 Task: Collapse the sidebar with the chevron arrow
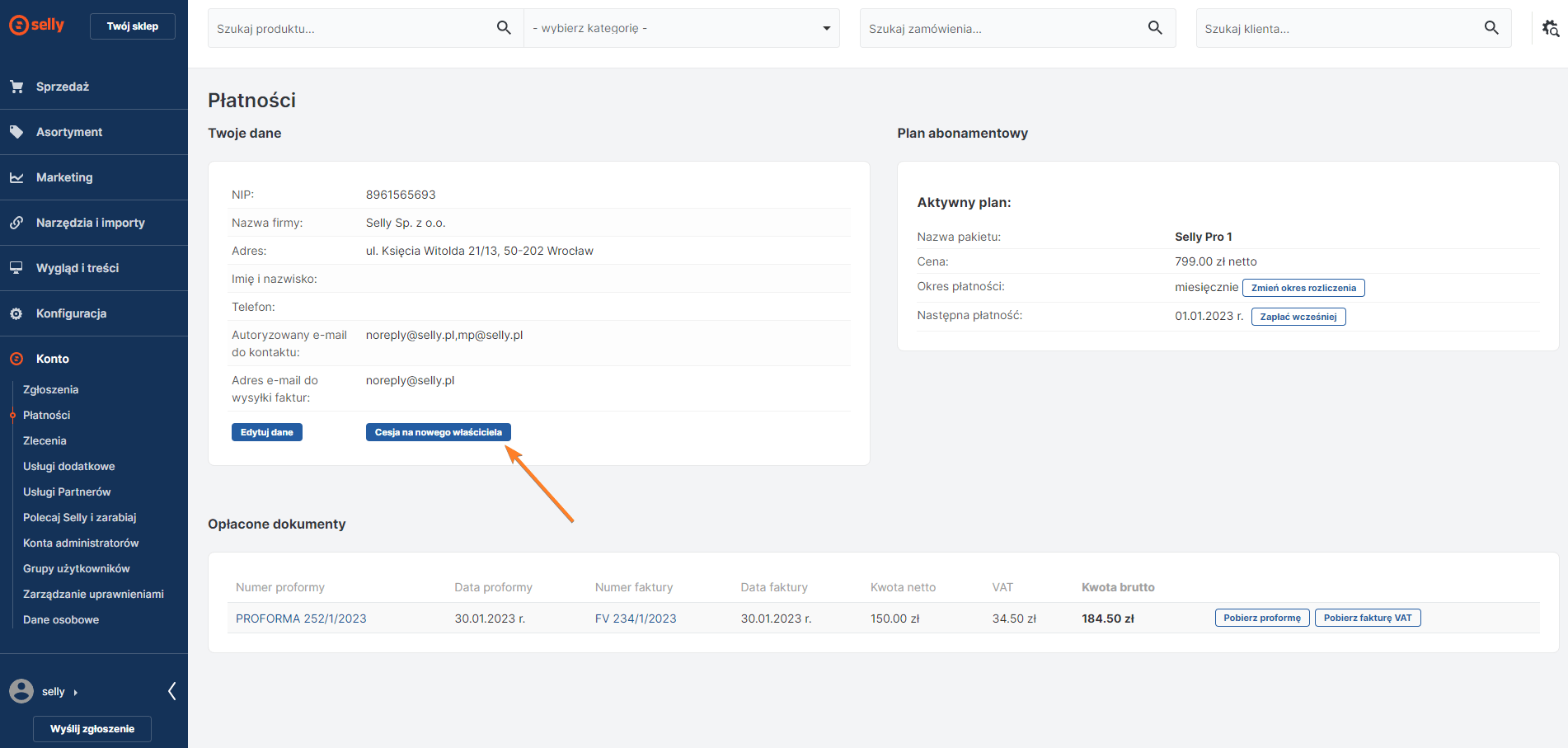(x=171, y=691)
